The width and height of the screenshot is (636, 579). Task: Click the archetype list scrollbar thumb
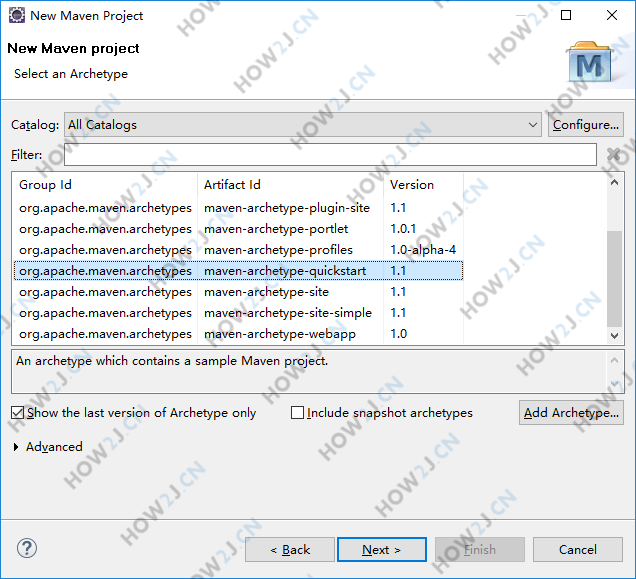point(615,278)
